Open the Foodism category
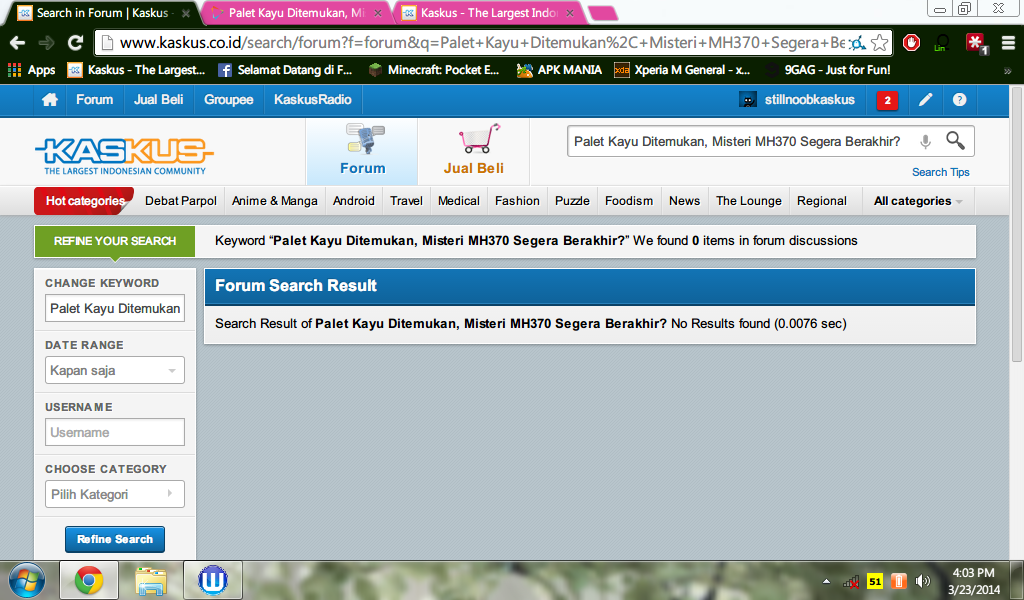 [x=629, y=201]
